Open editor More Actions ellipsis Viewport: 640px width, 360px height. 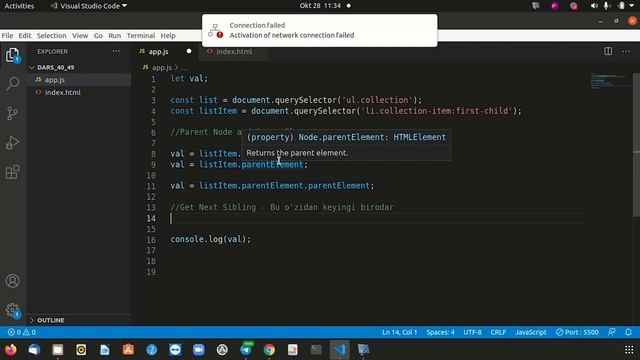click(x=626, y=51)
